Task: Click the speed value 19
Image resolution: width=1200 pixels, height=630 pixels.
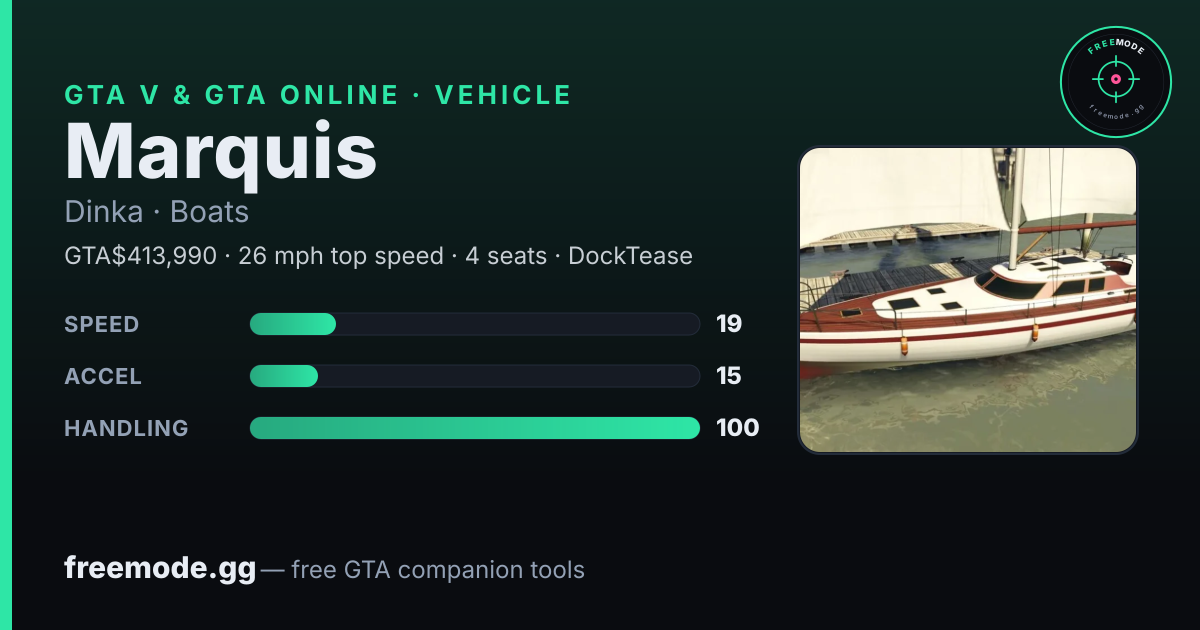Action: [729, 324]
